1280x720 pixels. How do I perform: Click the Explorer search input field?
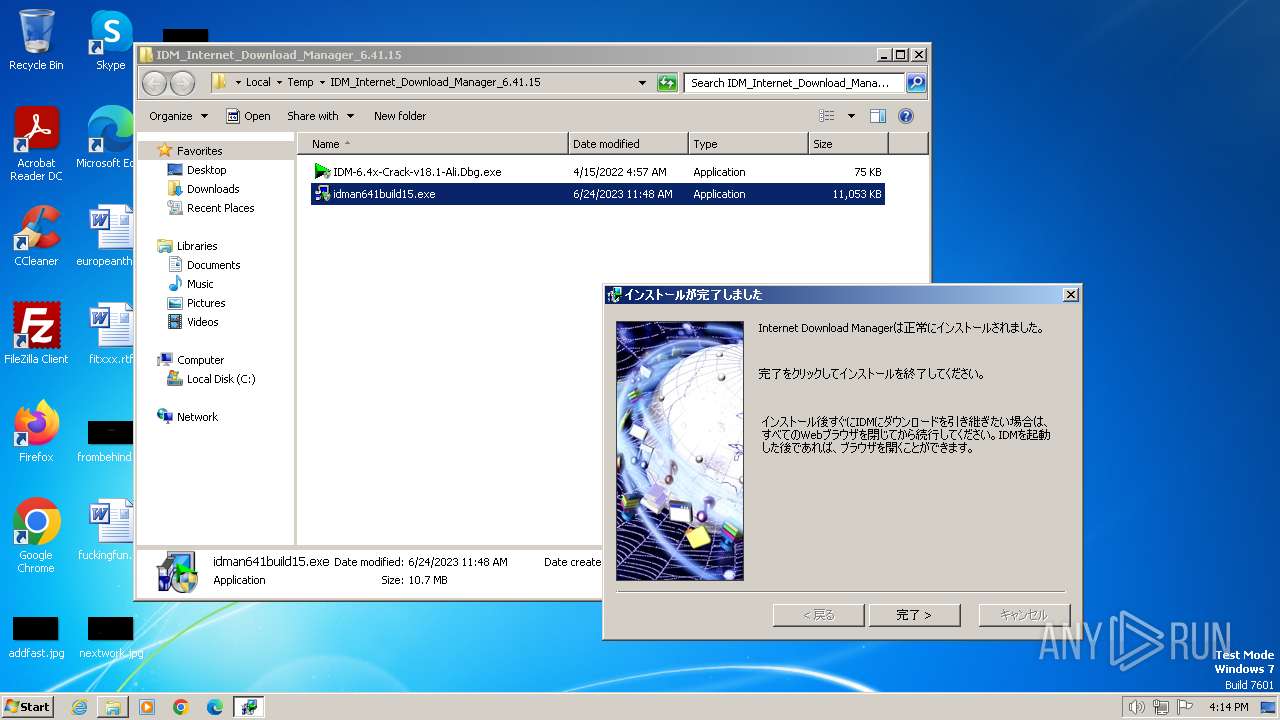794,83
